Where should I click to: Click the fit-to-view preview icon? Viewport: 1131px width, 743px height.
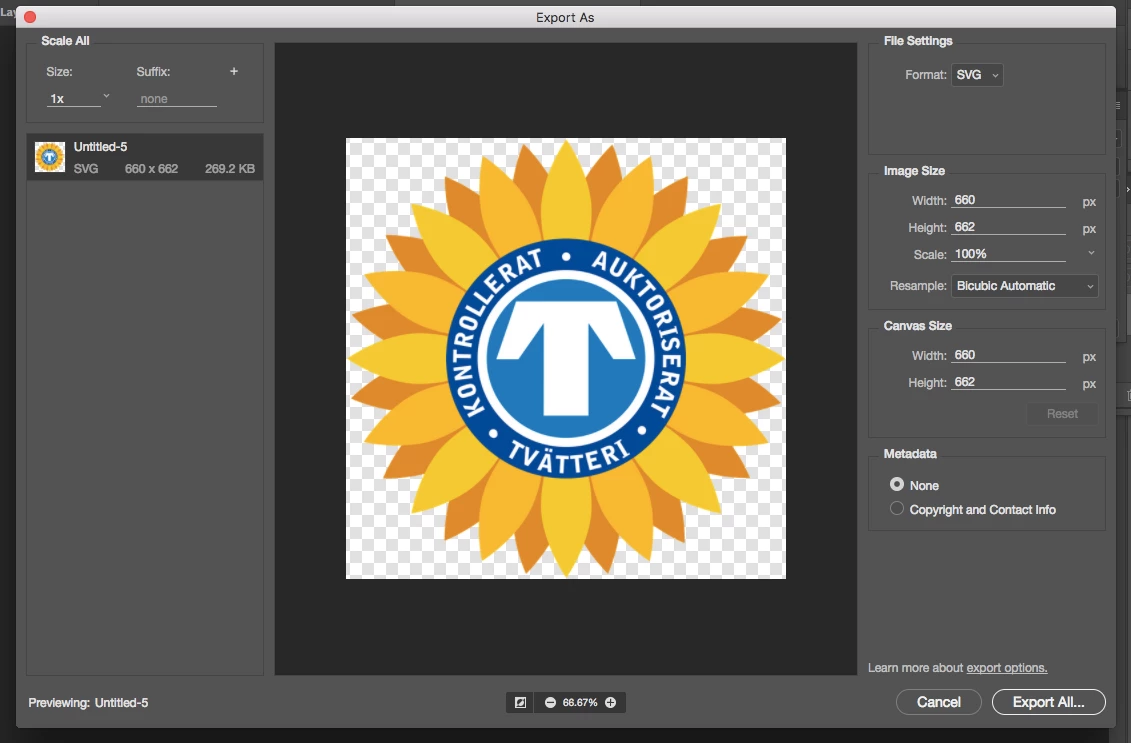520,703
